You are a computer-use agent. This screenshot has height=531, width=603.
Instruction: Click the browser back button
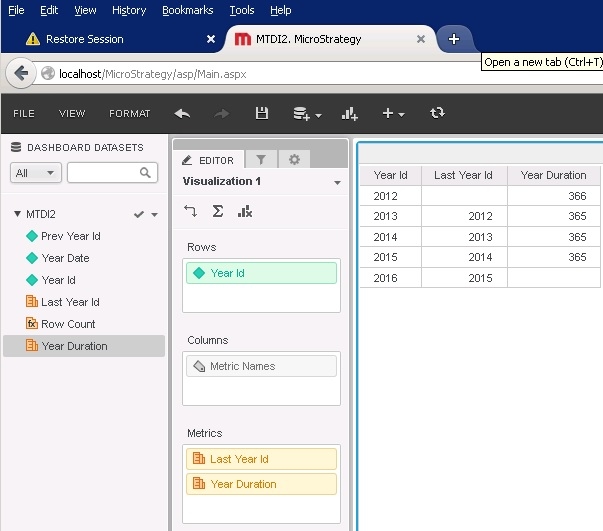pos(21,73)
